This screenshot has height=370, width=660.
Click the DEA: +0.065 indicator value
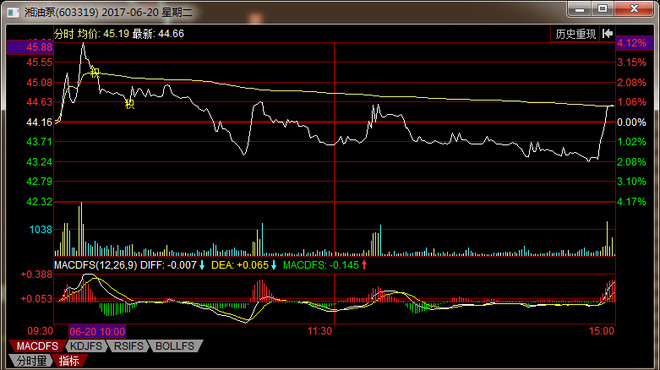240,265
